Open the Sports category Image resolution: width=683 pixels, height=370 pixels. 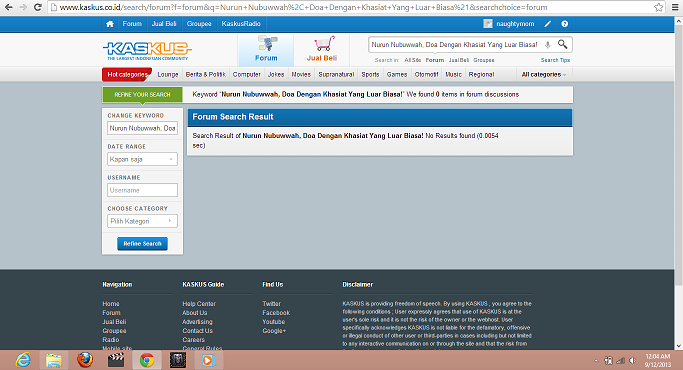pyautogui.click(x=370, y=75)
